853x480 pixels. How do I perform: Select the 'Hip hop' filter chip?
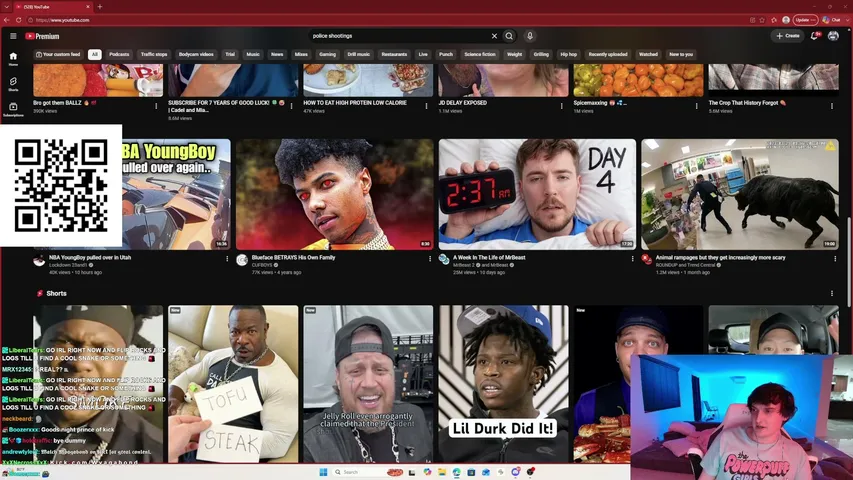[x=568, y=54]
